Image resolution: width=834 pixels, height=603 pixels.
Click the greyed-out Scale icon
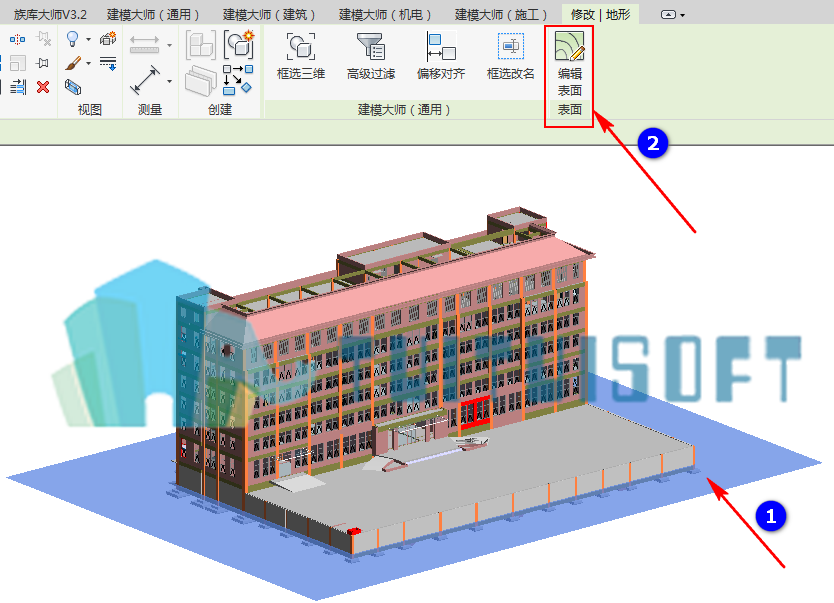[x=18, y=63]
